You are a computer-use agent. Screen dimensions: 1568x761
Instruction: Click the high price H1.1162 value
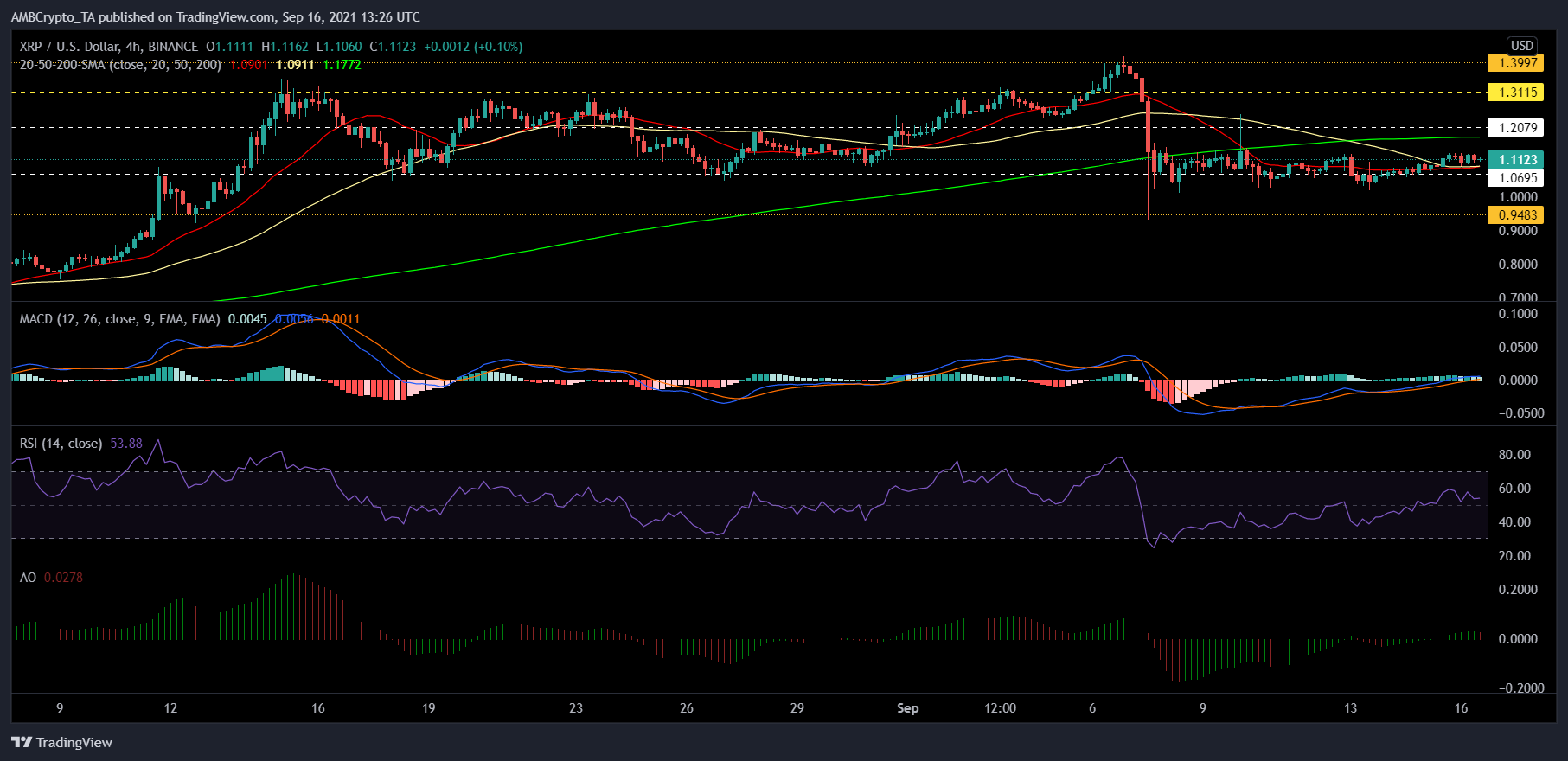pyautogui.click(x=285, y=47)
